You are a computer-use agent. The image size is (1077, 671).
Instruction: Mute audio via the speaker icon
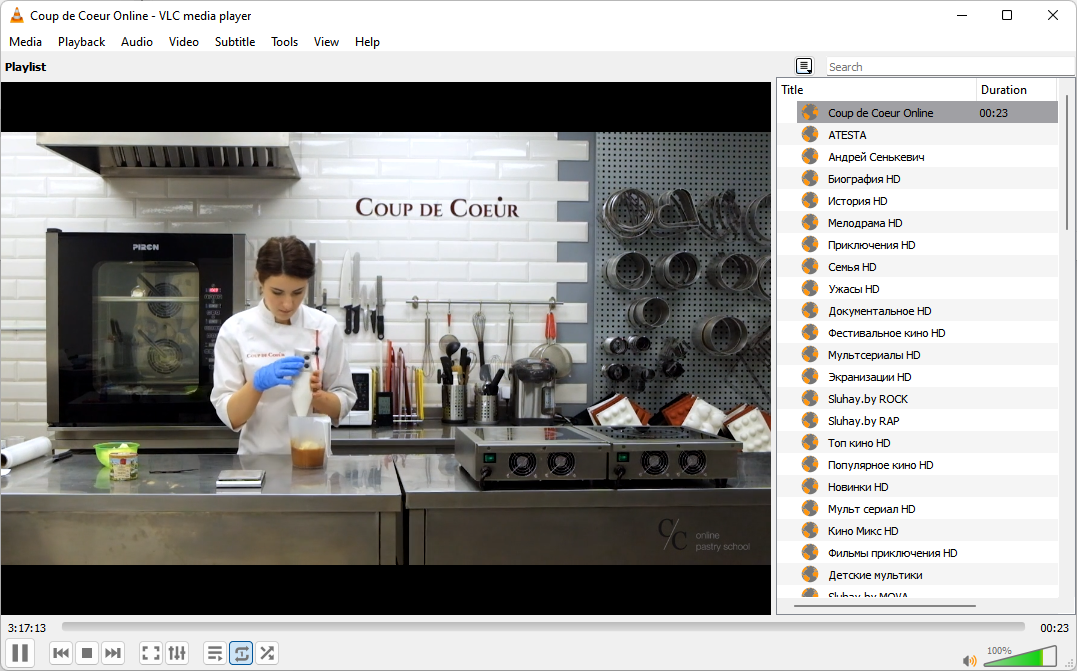tap(969, 661)
